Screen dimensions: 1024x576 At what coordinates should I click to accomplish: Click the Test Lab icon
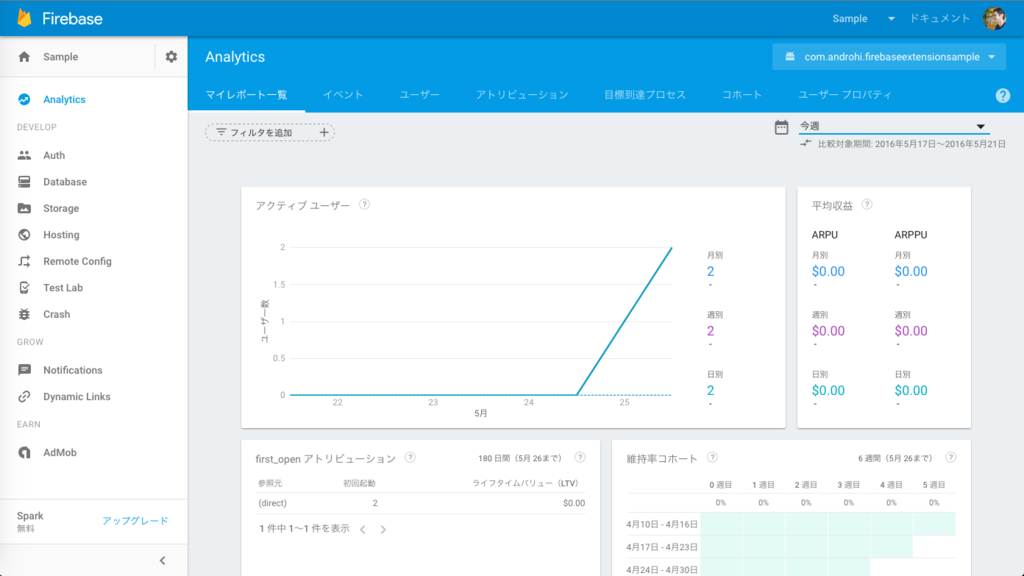[x=24, y=287]
